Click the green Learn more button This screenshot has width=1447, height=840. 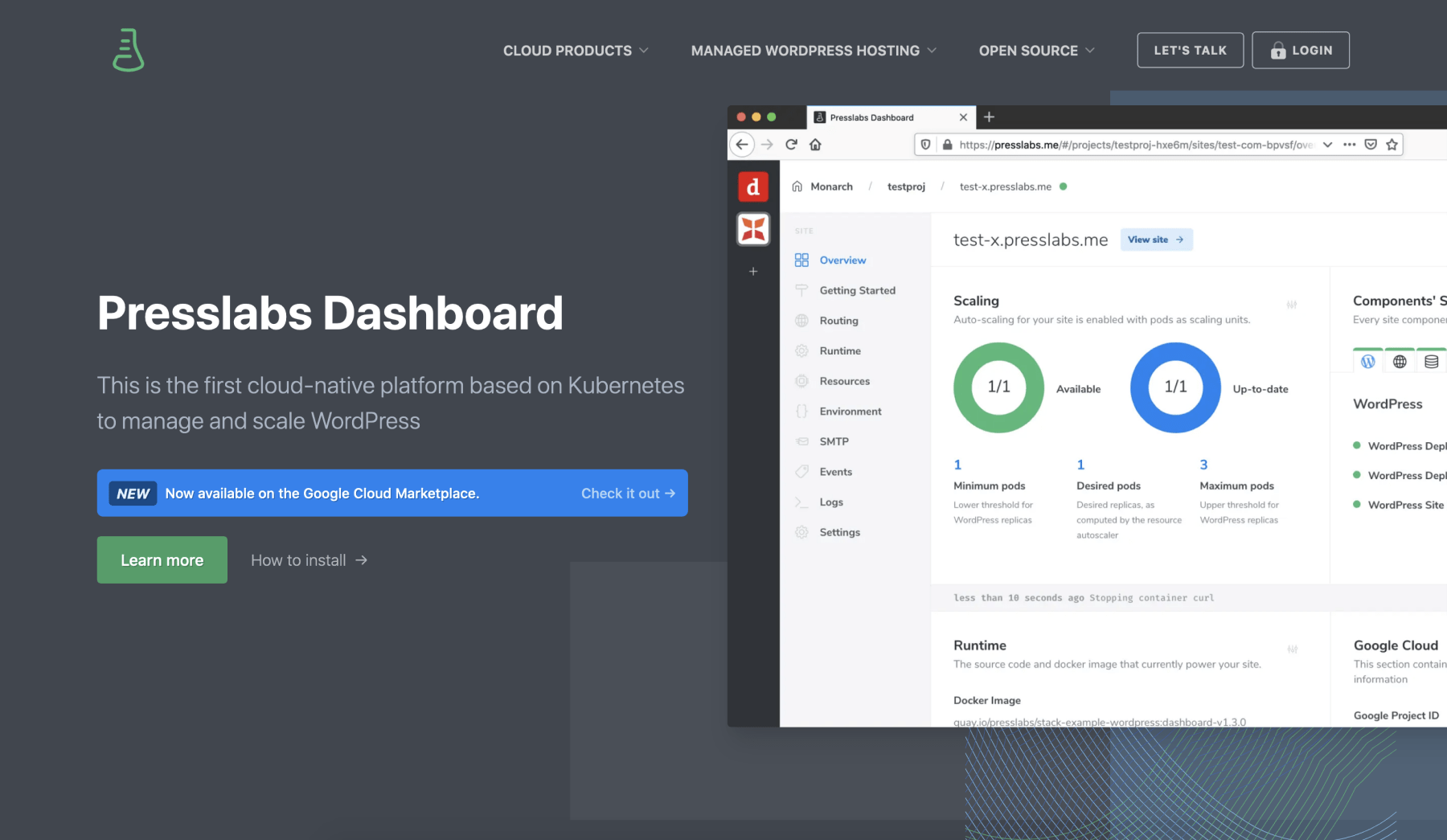coord(162,560)
